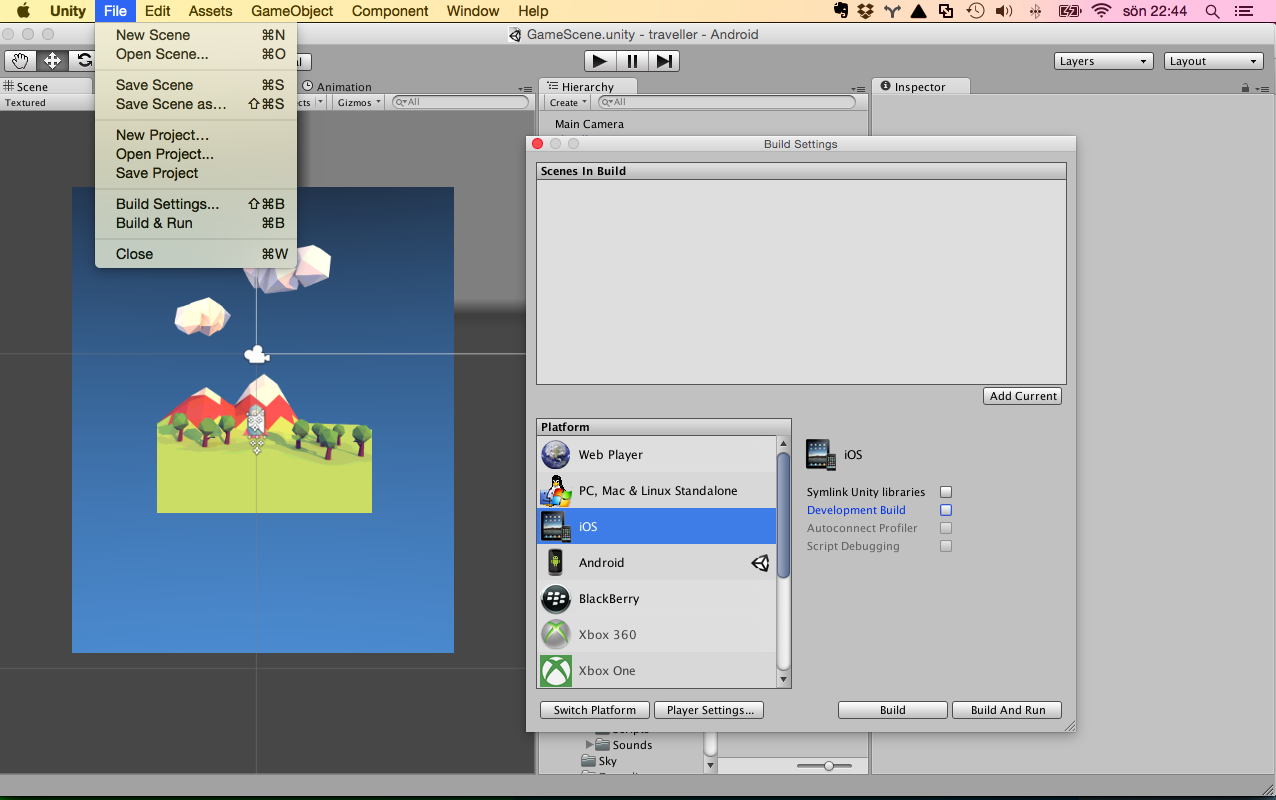
Task: Click the Android phone icon
Action: click(556, 563)
